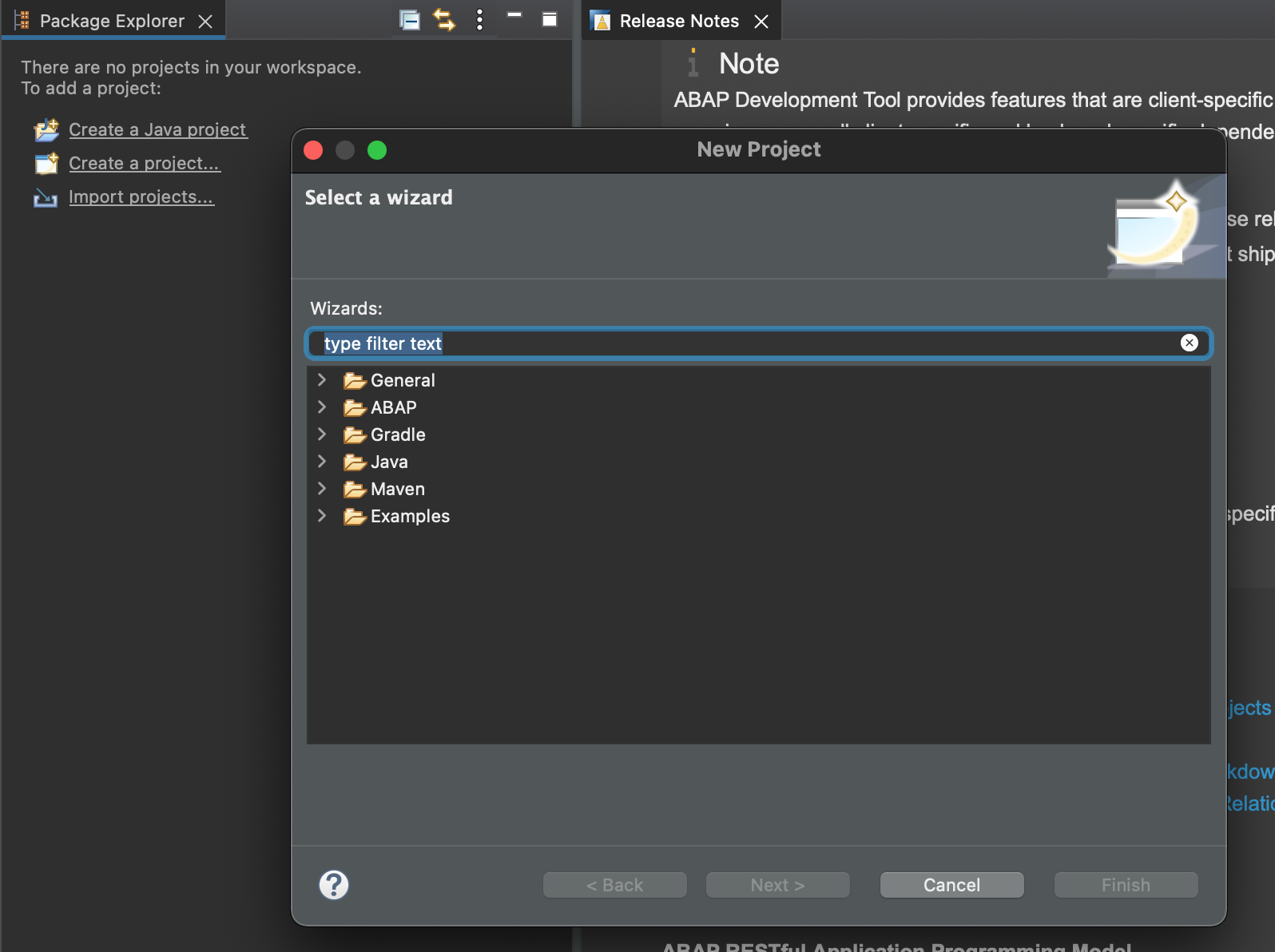Click the Release Notes tab icon
This screenshot has width=1275, height=952.
601,21
